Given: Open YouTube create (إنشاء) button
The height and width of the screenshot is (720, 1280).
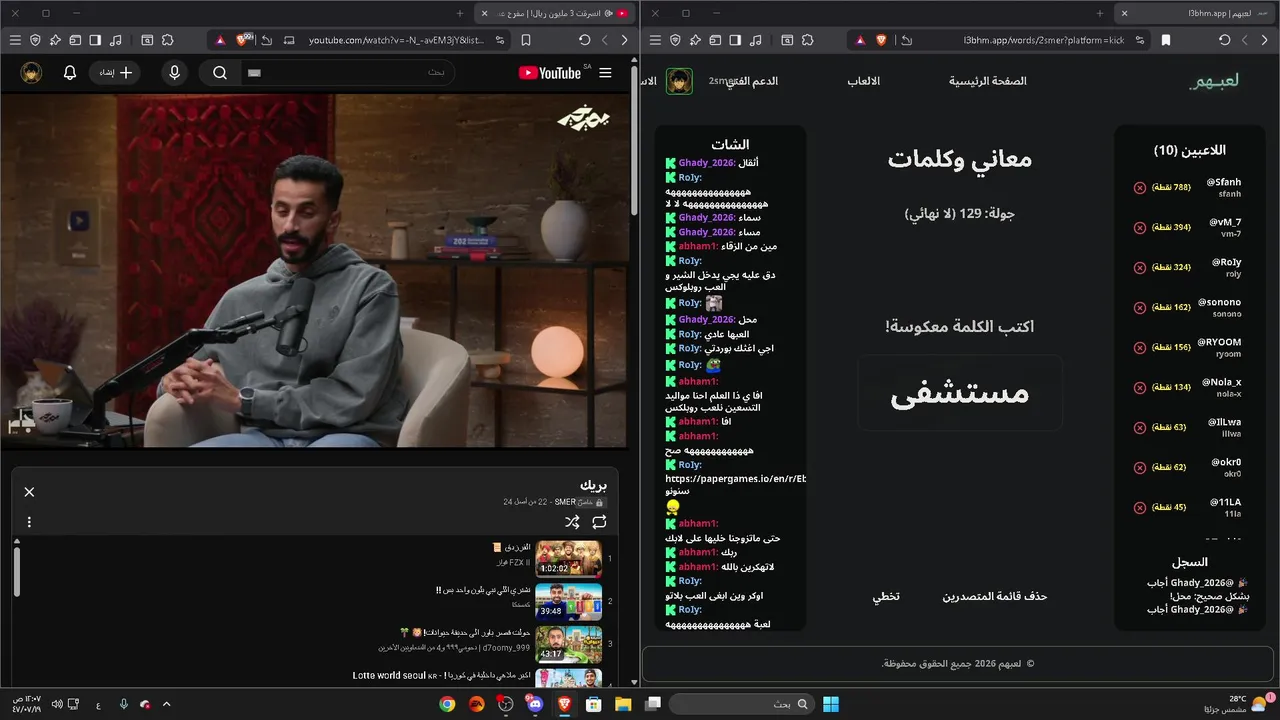Looking at the screenshot, I should point(115,73).
